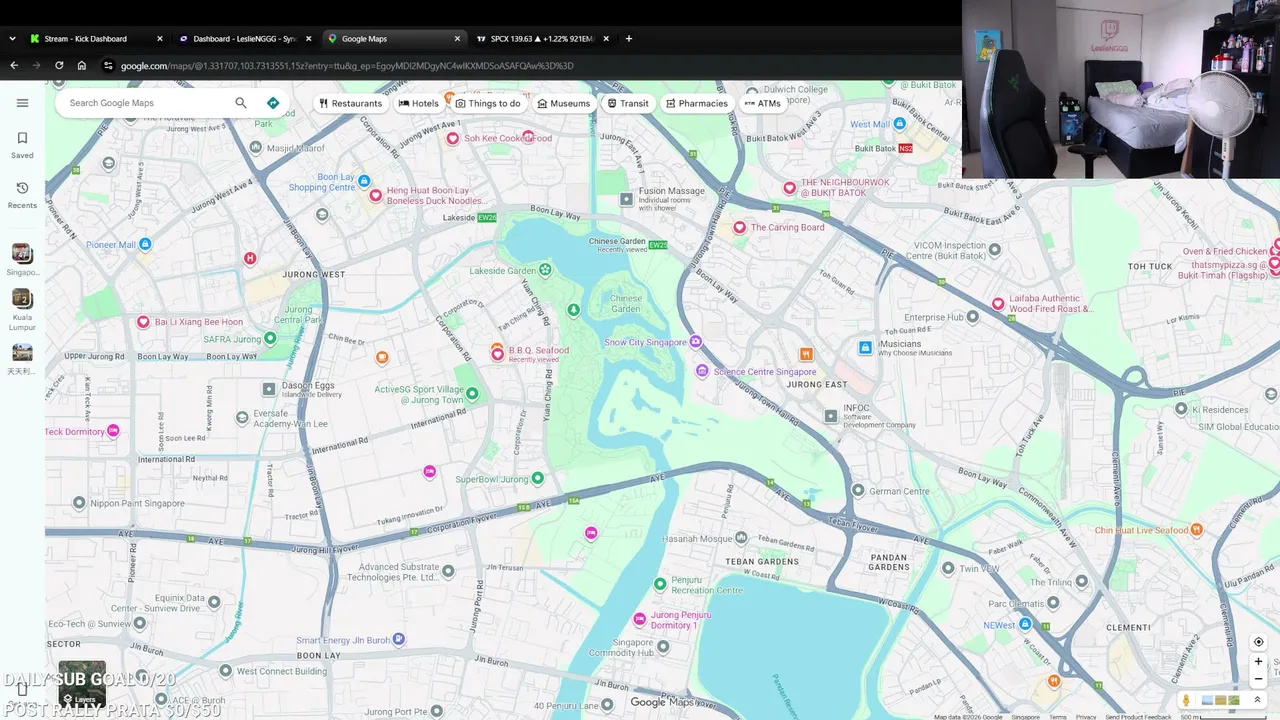Viewport: 1280px width, 720px height.
Task: Select the Snow City Singapore marker
Action: tap(696, 342)
